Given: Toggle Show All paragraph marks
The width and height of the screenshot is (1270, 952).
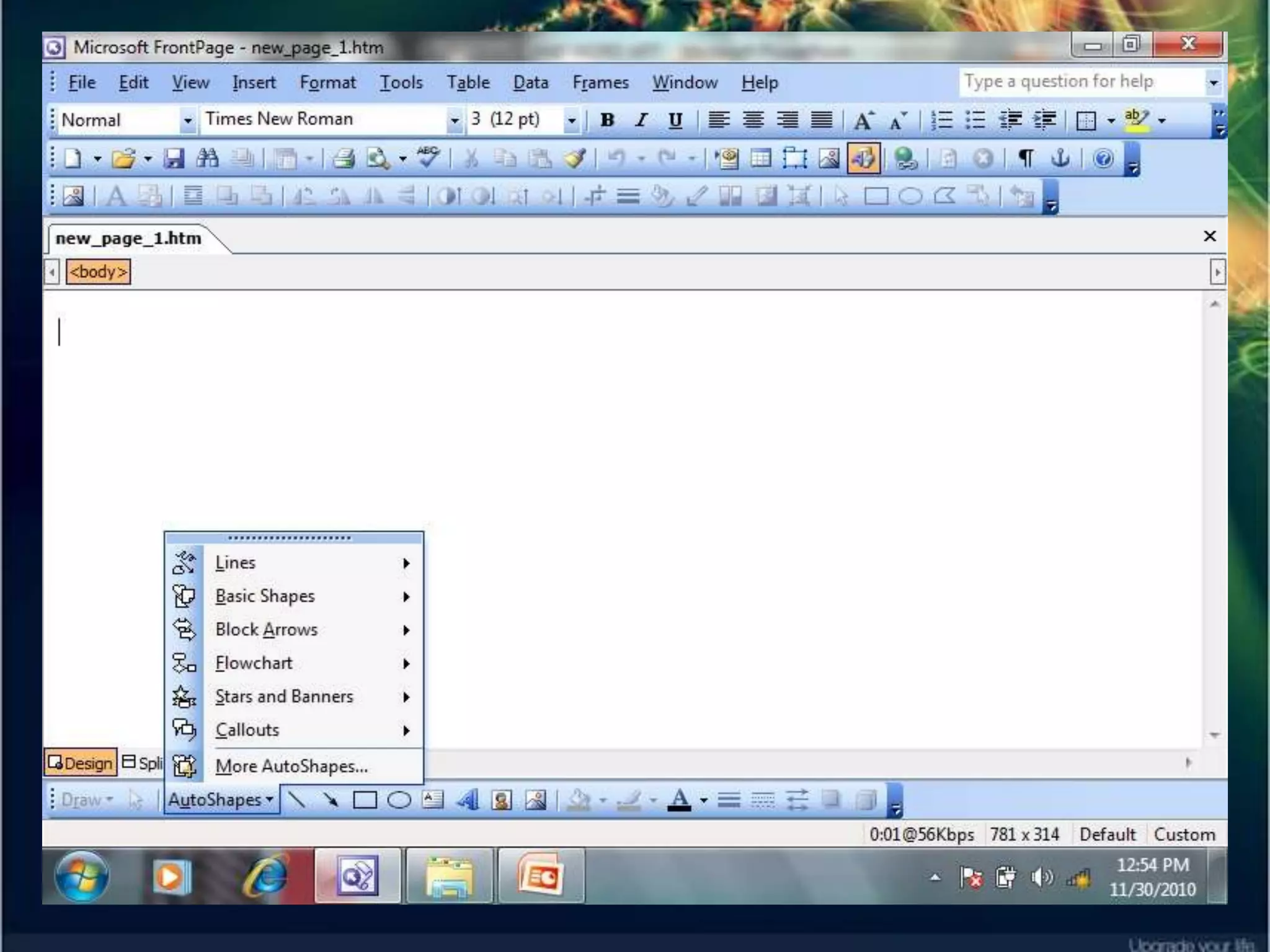Looking at the screenshot, I should (x=1026, y=159).
